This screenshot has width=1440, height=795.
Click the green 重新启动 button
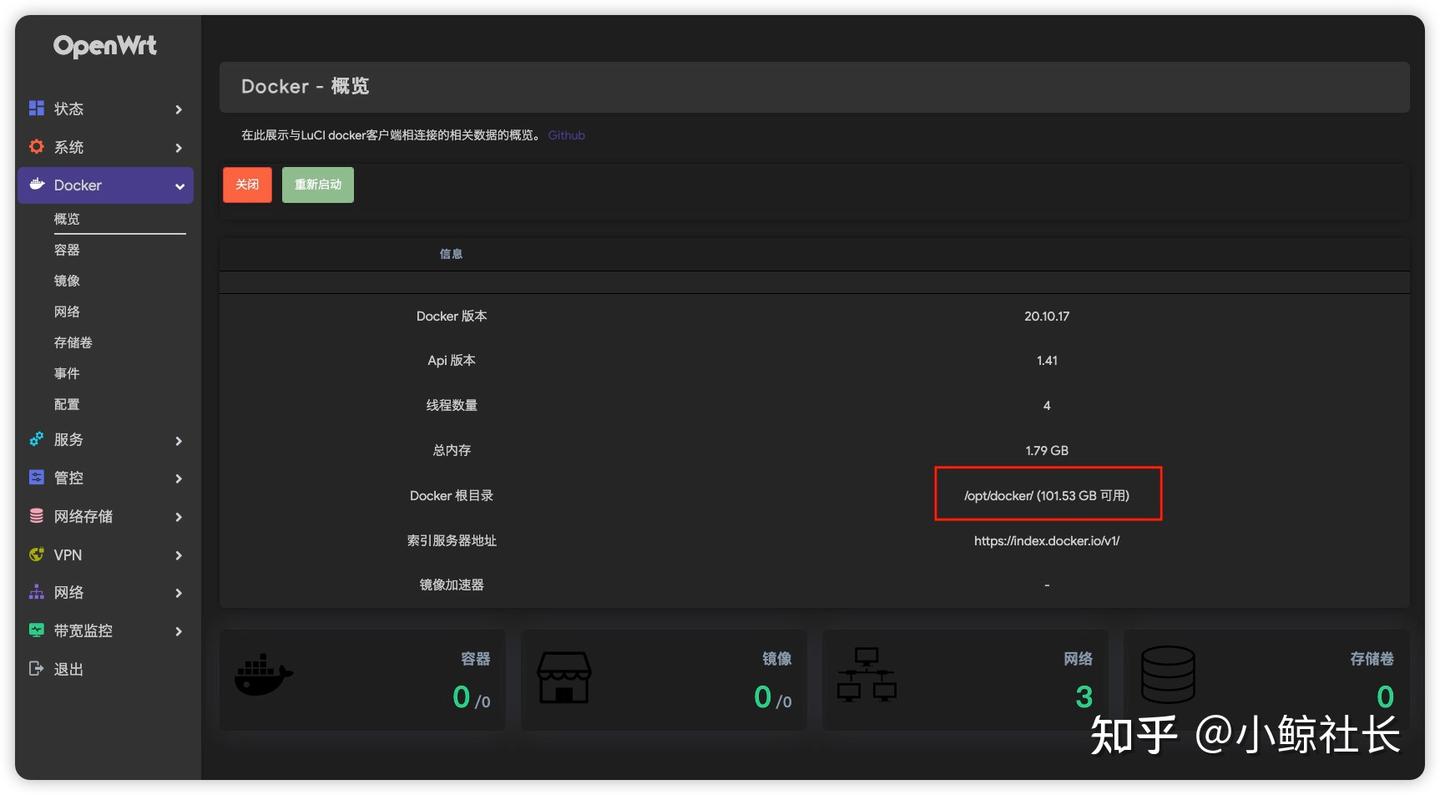318,185
